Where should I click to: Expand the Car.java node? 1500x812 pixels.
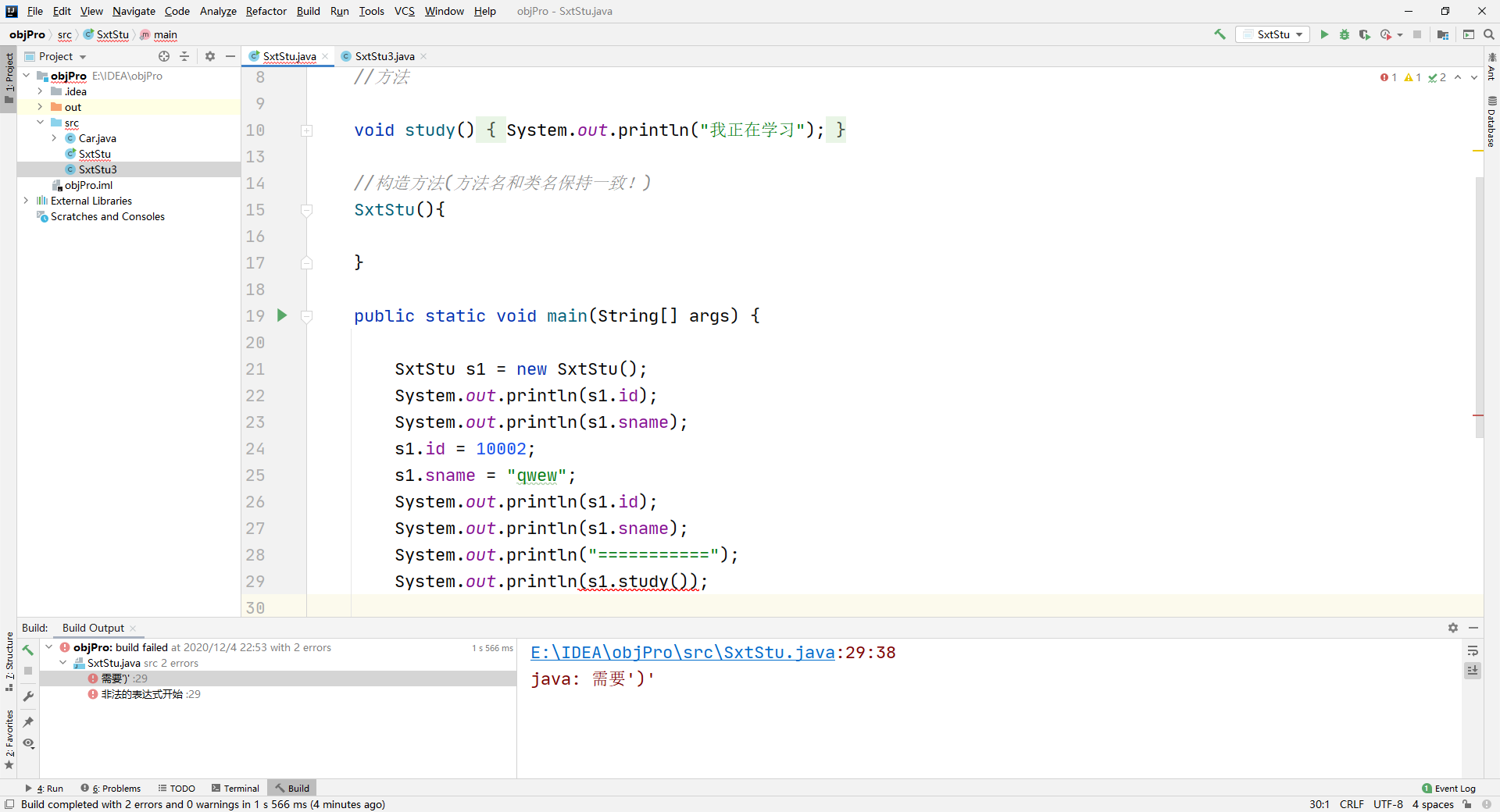coord(54,138)
